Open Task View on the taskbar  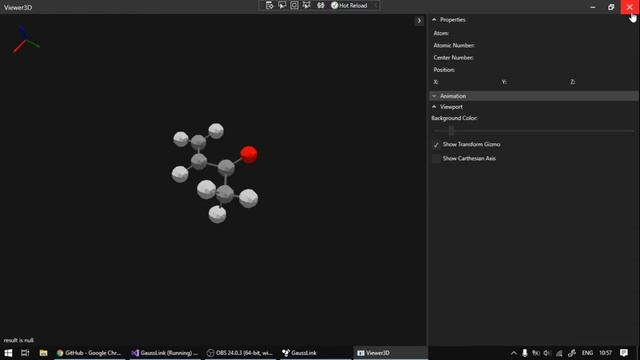coord(25,353)
